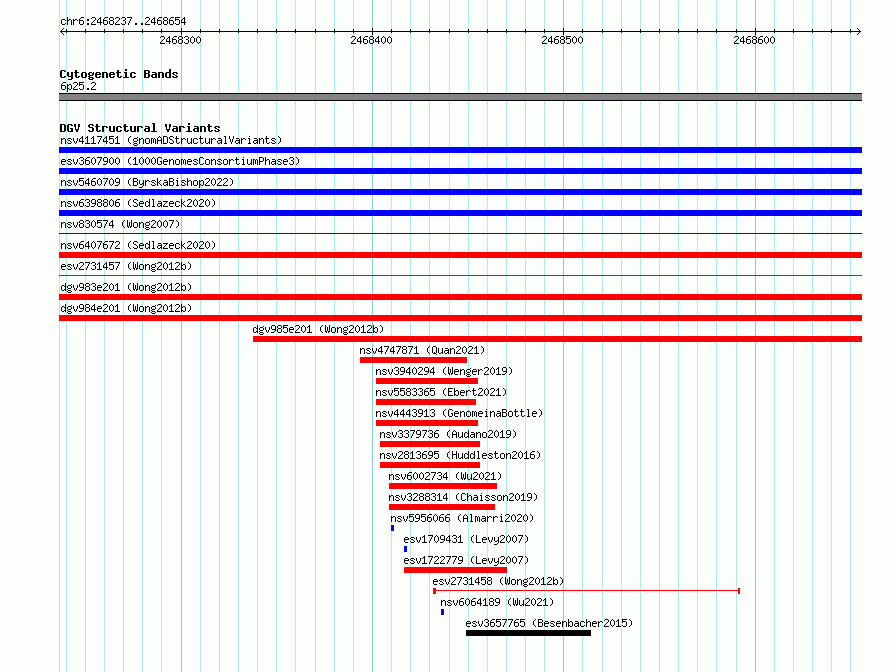Open the nsv4747871 Quan2021 label
Screen dimensions: 890x672
point(422,350)
